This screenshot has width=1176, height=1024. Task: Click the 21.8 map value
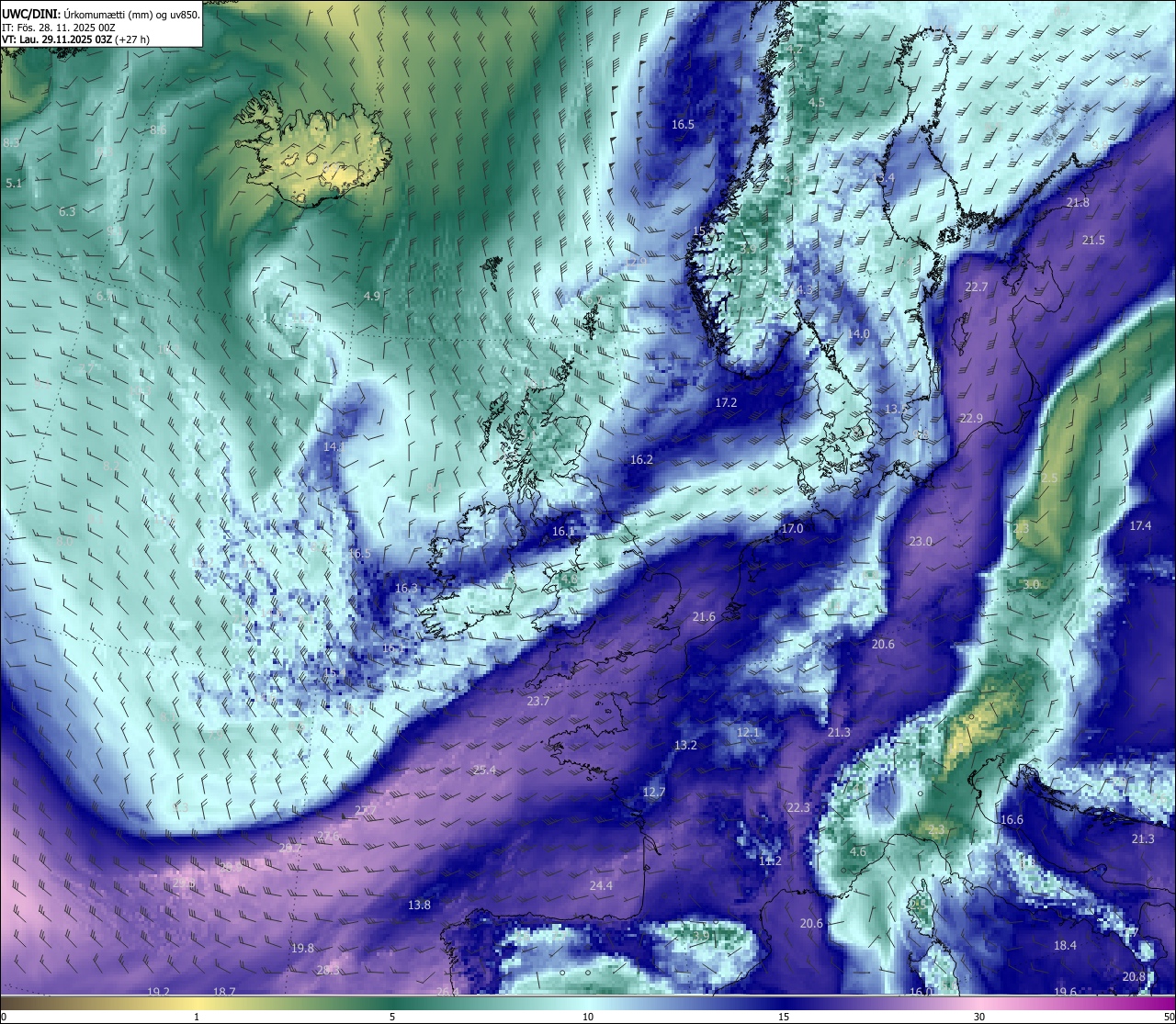click(x=1079, y=202)
